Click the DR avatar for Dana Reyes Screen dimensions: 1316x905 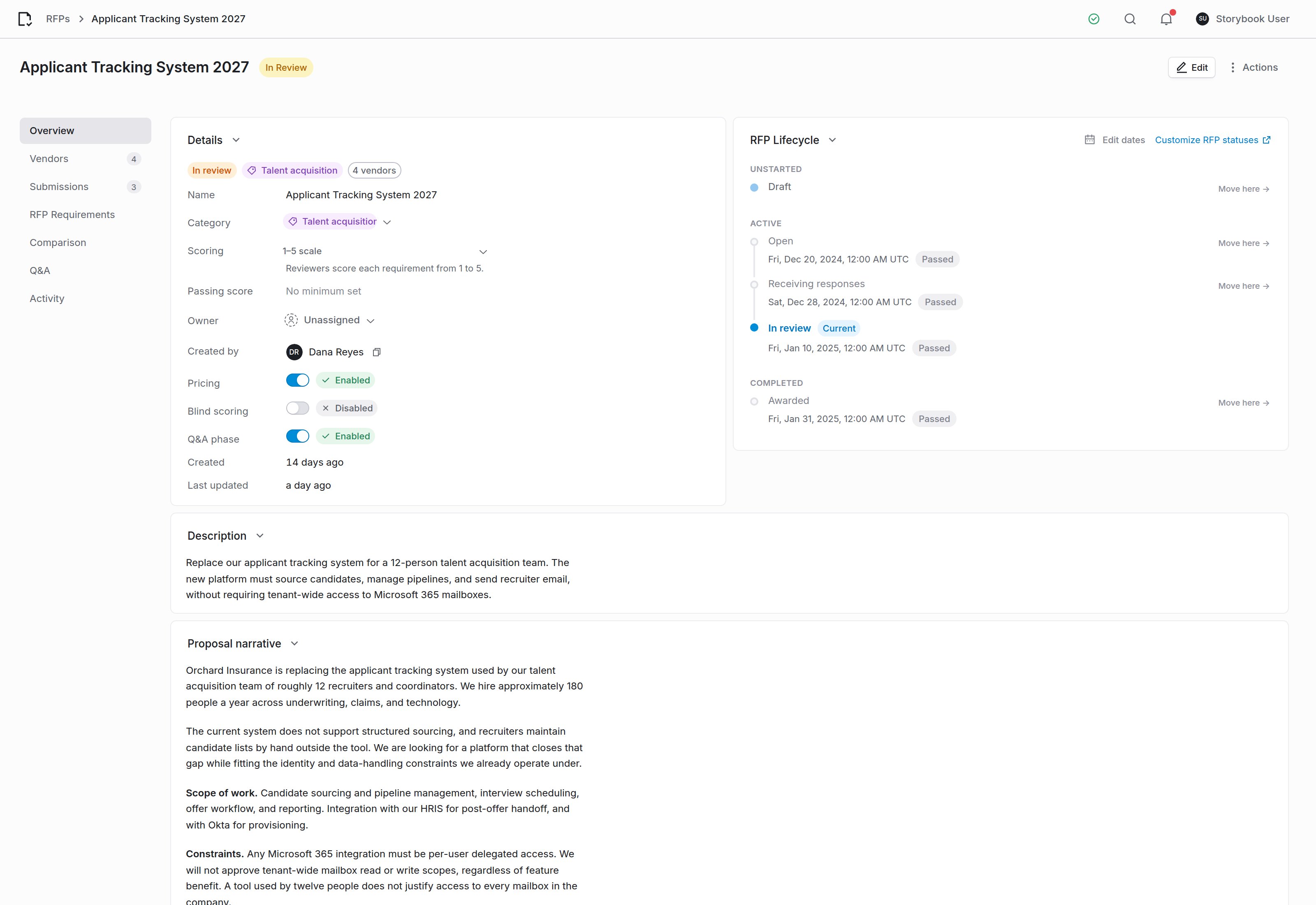(294, 352)
